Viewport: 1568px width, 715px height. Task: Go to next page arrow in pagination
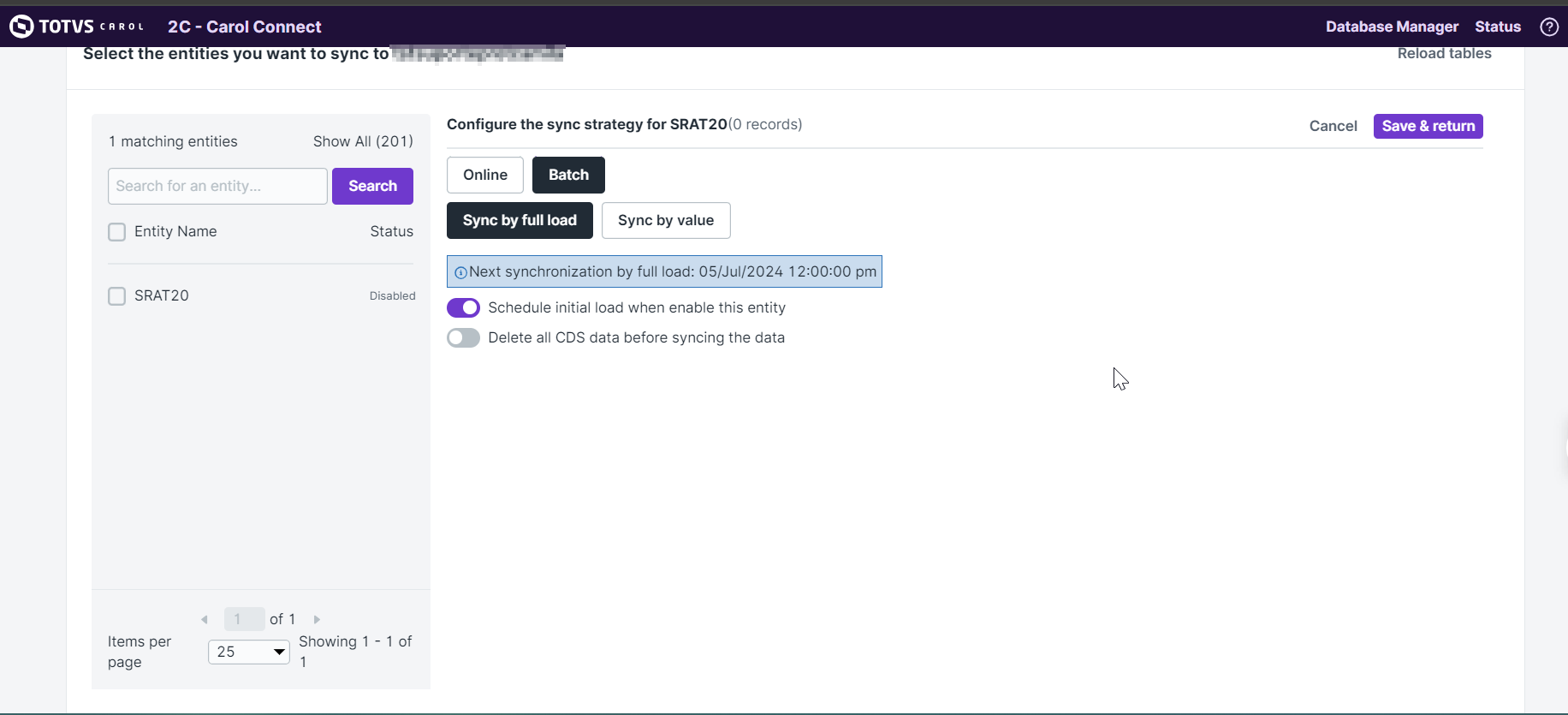317,619
